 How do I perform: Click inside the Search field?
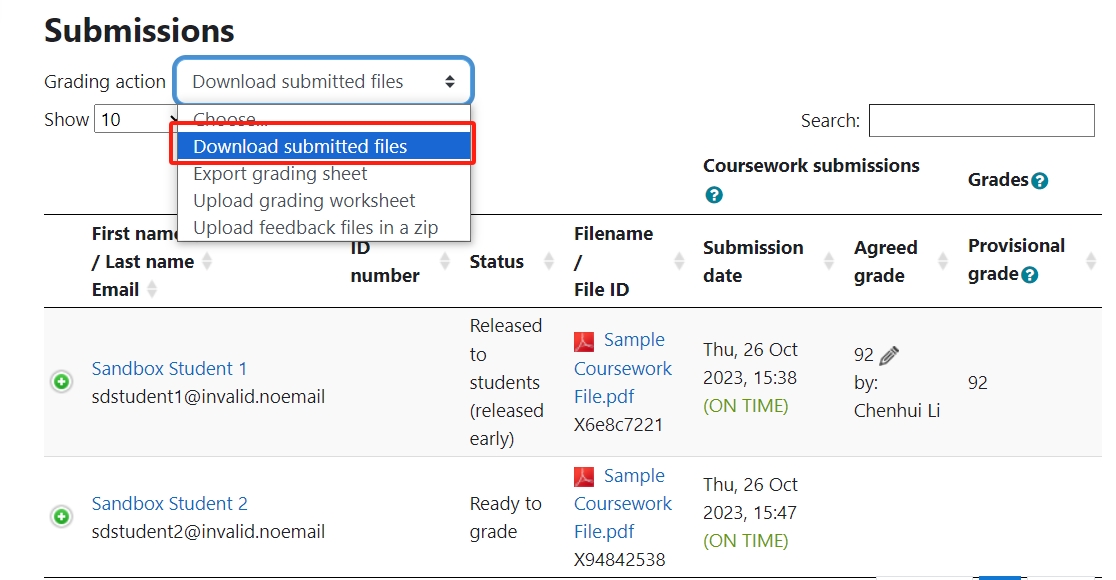[981, 120]
